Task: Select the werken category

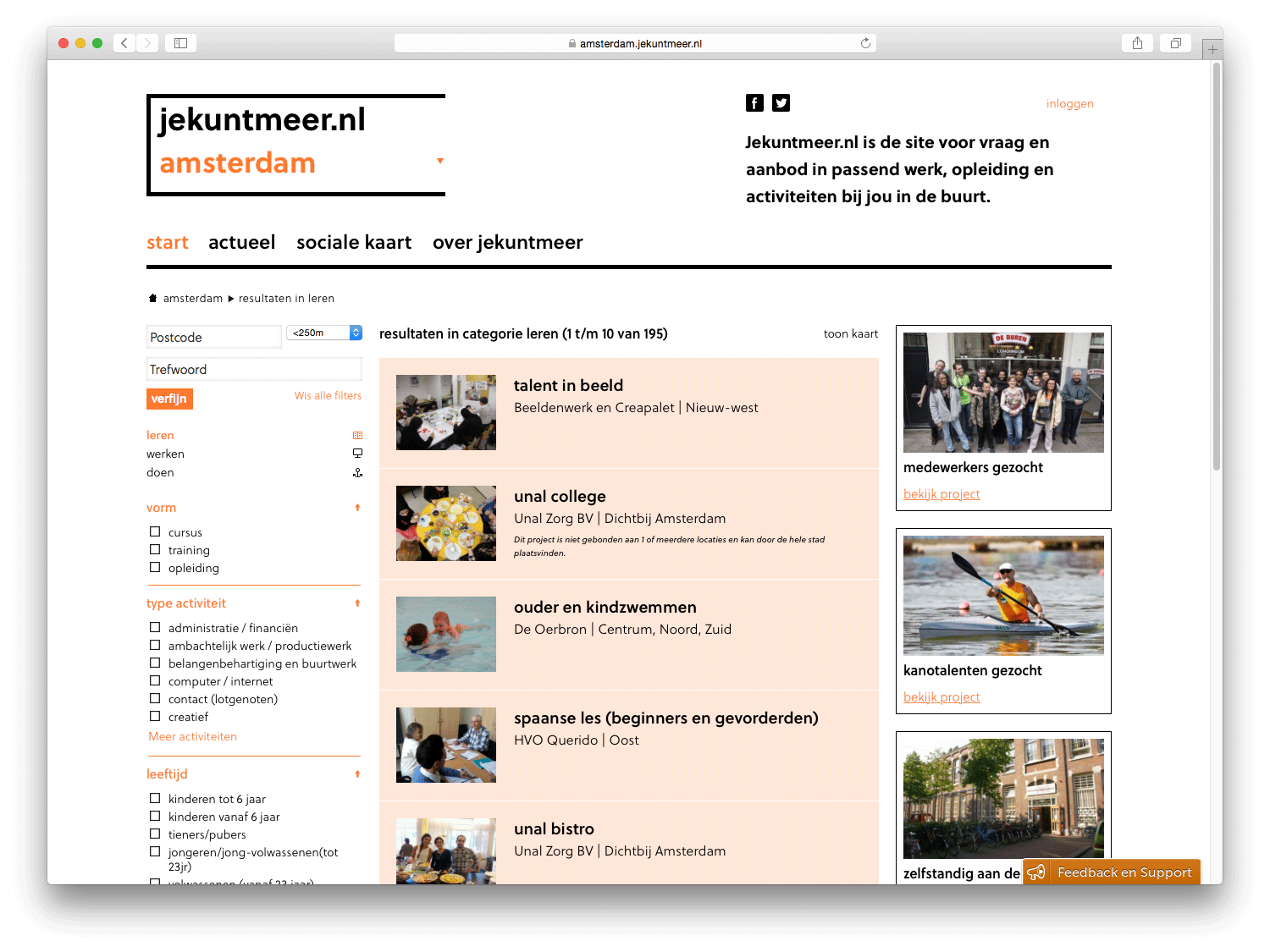Action: pyautogui.click(x=165, y=454)
